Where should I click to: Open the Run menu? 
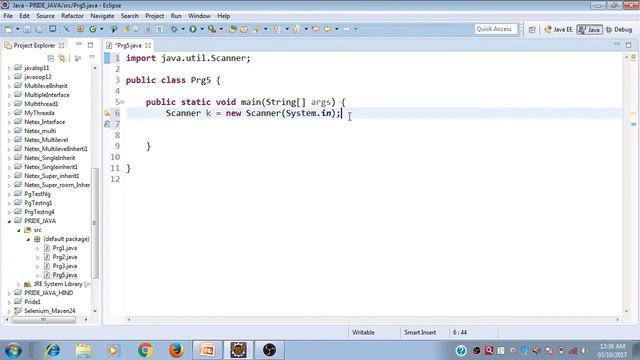tap(176, 16)
